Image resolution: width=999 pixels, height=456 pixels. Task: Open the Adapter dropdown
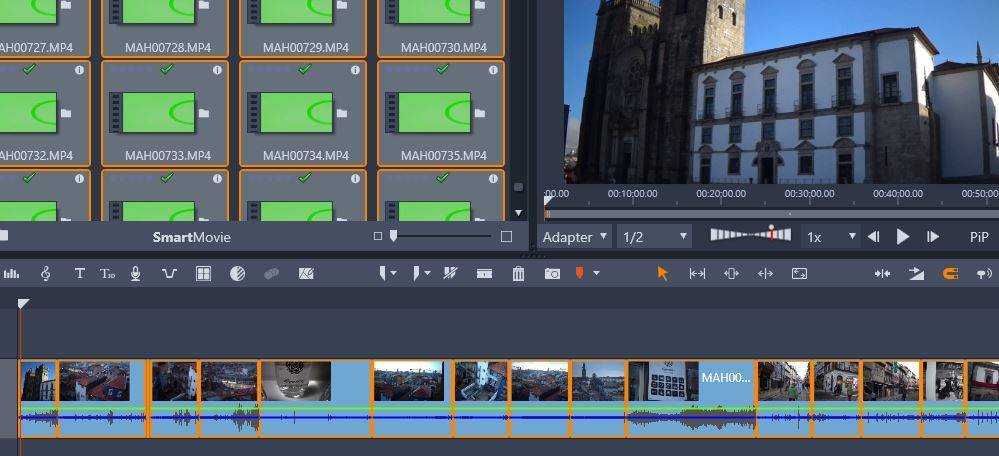[575, 237]
